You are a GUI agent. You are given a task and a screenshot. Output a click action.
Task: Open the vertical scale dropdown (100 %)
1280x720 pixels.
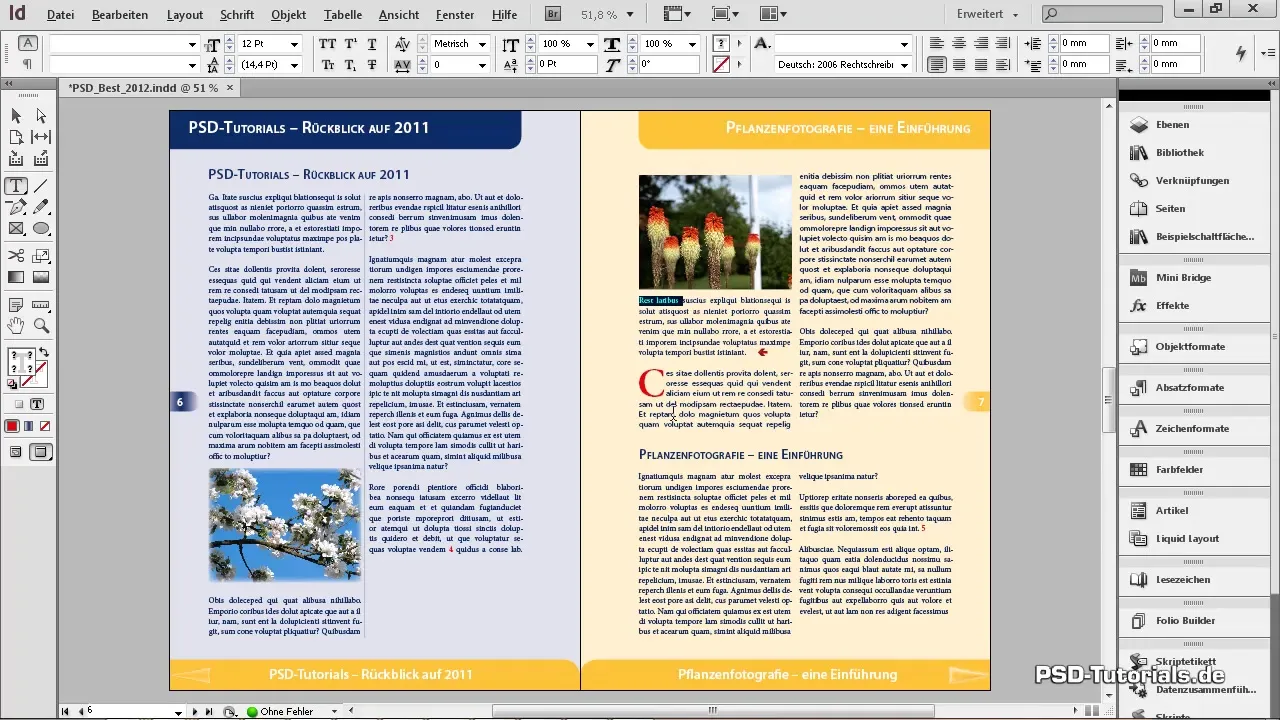pos(589,45)
